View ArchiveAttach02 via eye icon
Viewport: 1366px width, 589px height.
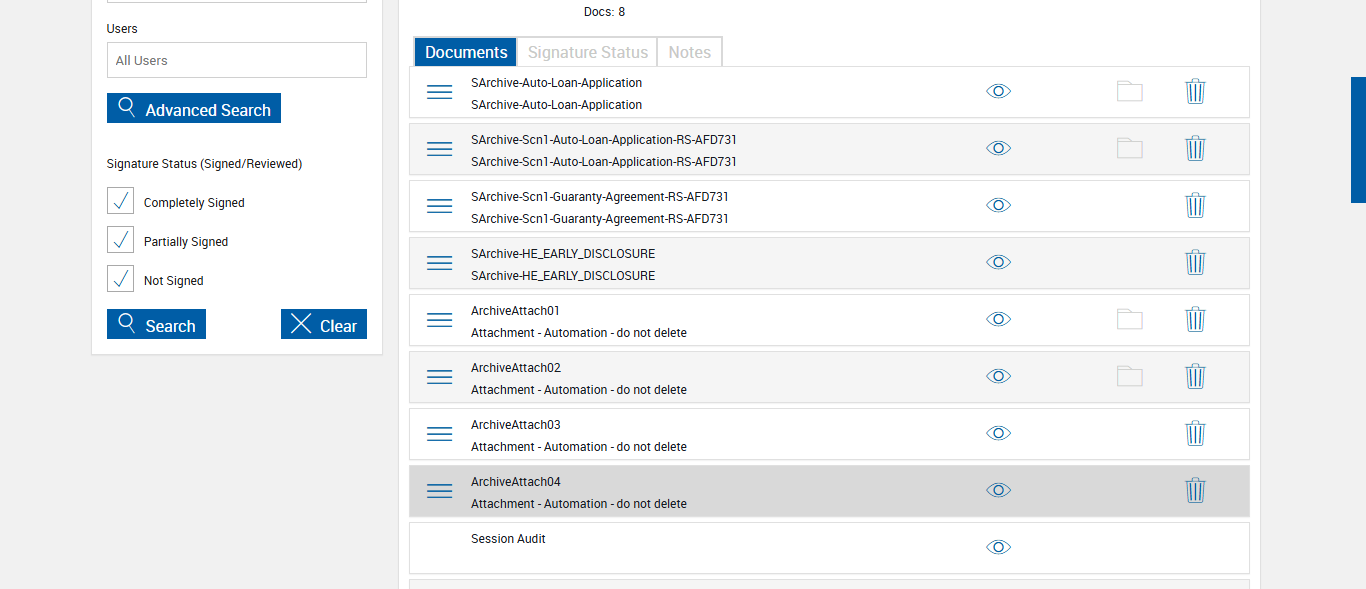[999, 376]
